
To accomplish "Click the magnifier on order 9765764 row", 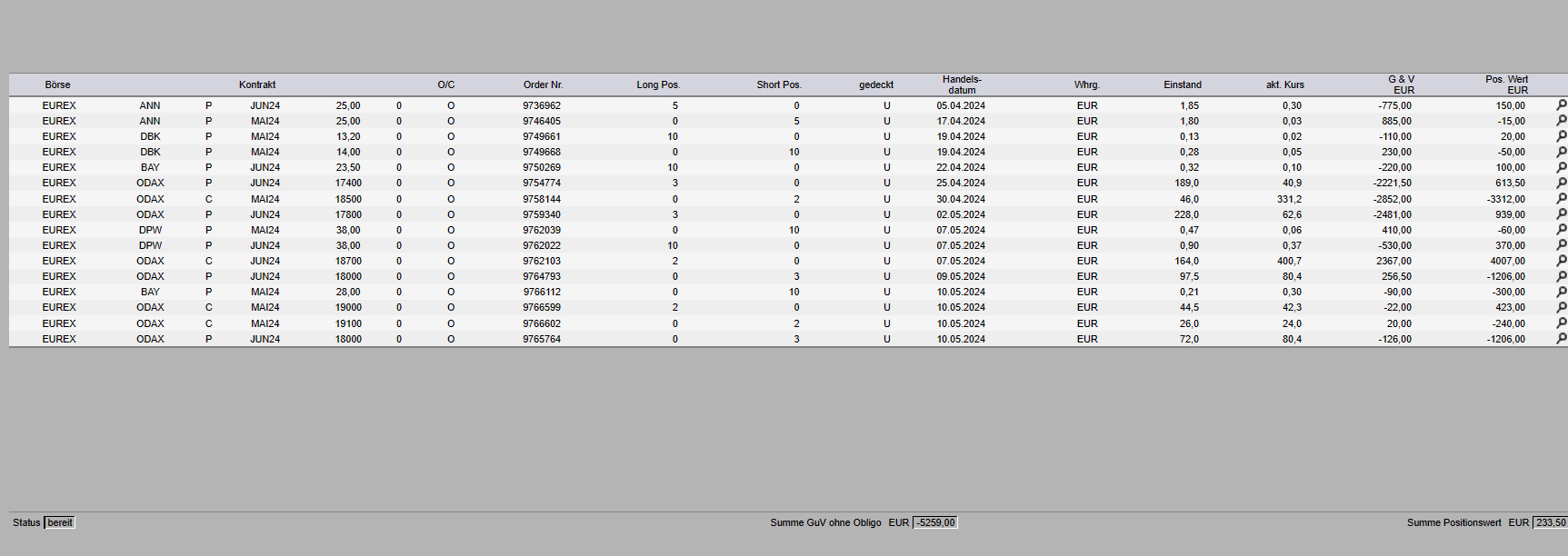I will 1561,339.
